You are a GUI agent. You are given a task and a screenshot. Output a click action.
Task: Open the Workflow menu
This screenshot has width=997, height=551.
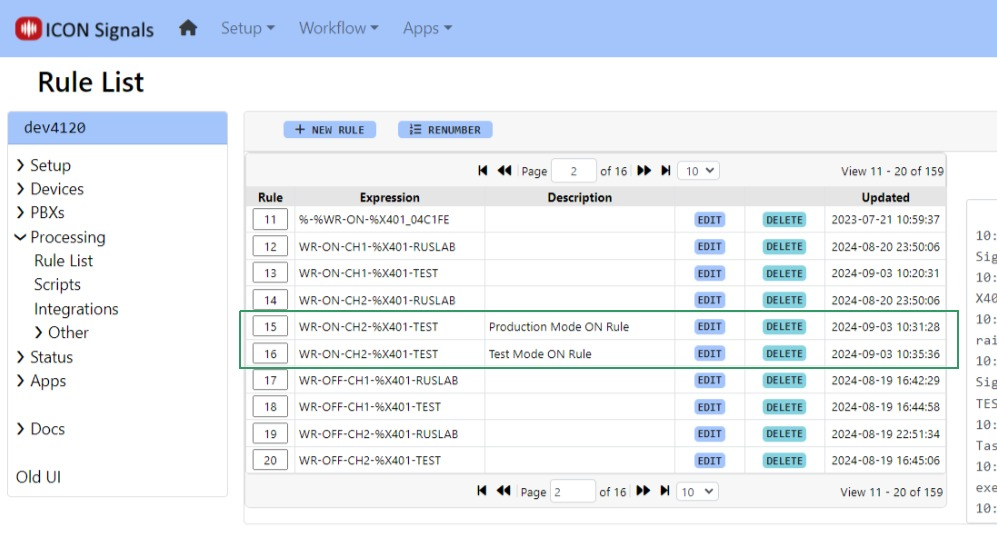click(x=338, y=28)
